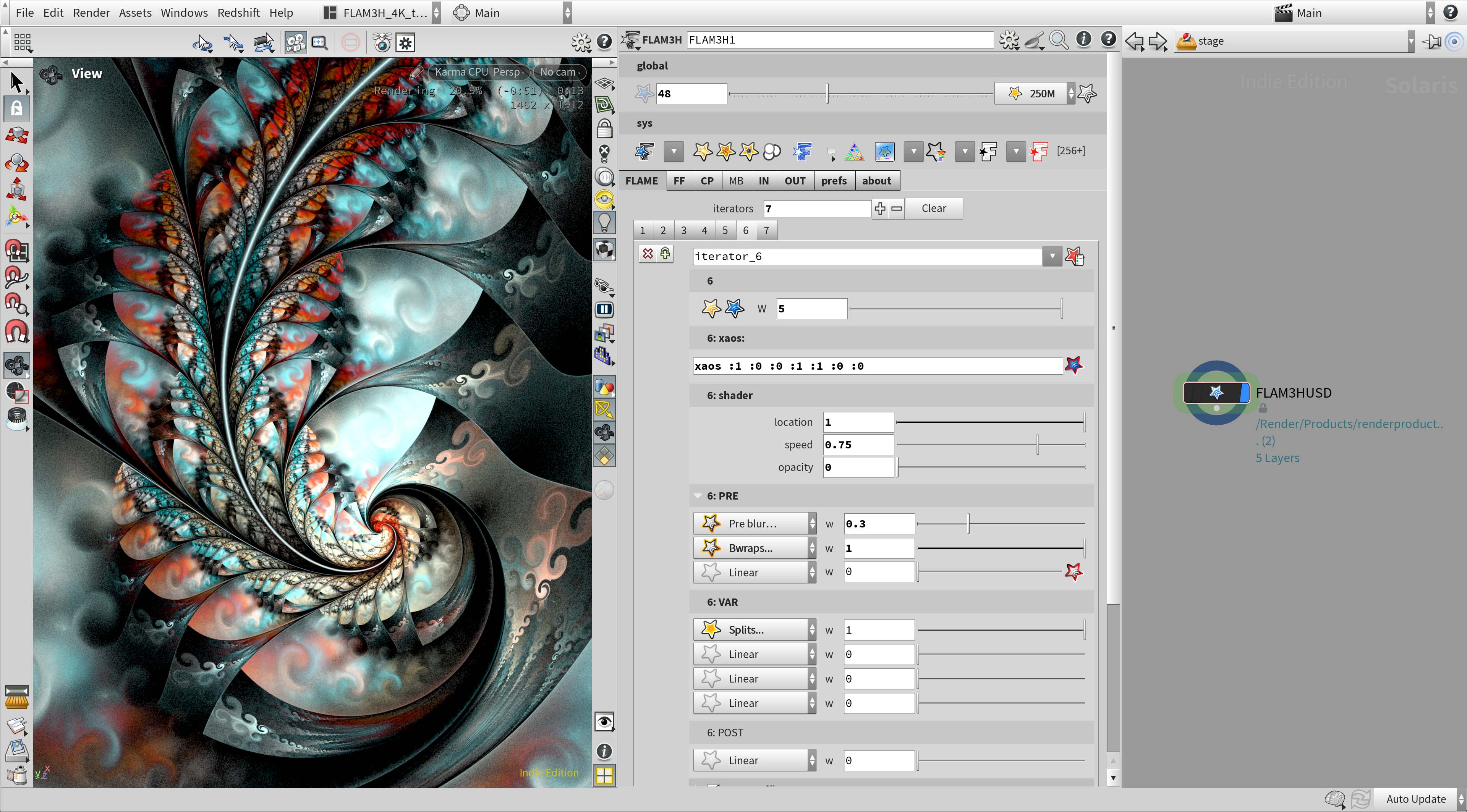Click the speed slider in the shader section
The height and width of the screenshot is (812, 1467).
click(x=1038, y=445)
